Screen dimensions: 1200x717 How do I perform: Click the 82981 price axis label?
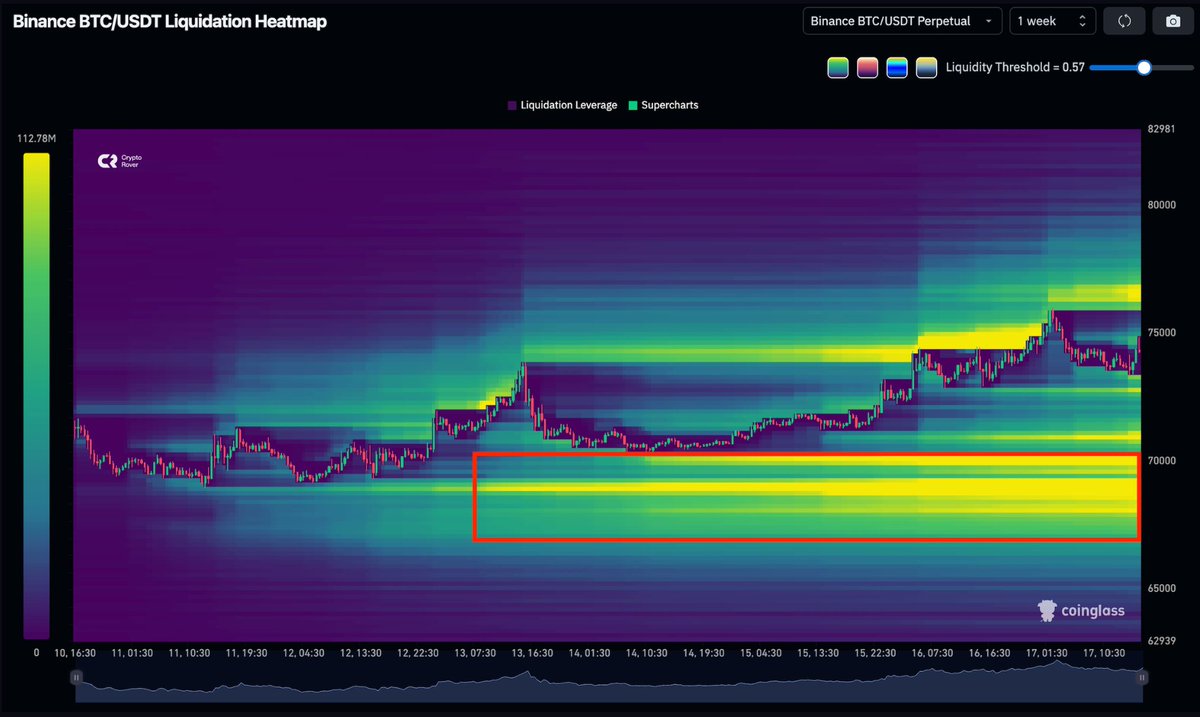[x=1163, y=130]
